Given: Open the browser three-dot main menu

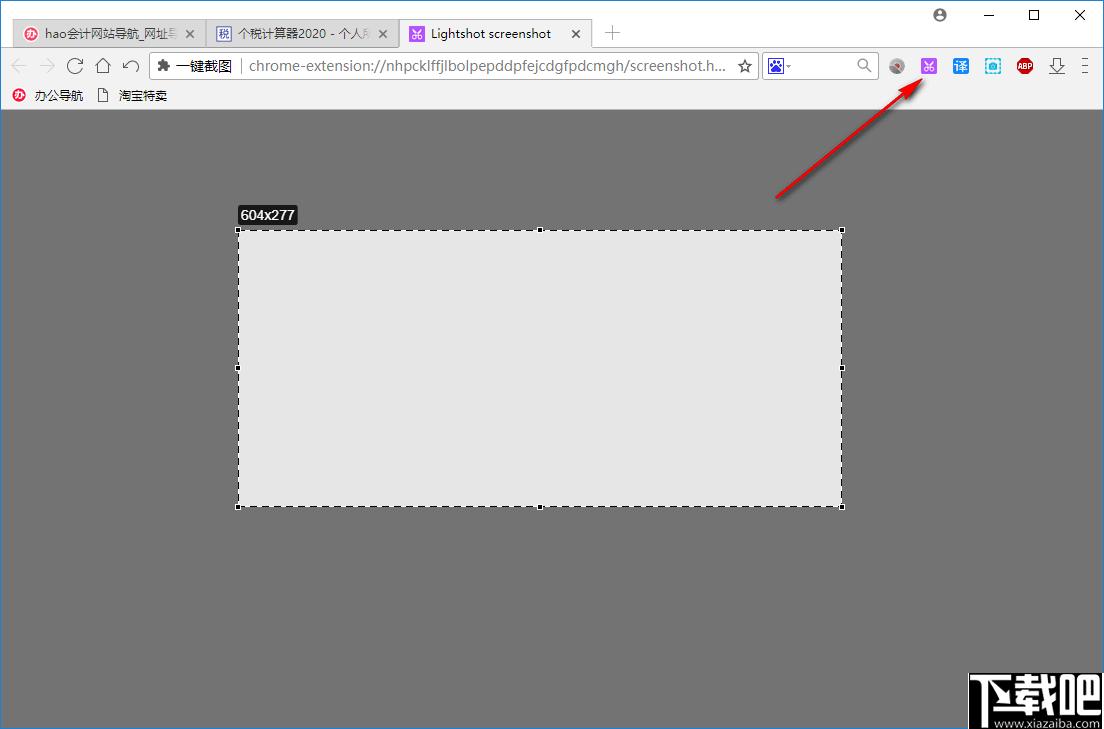Looking at the screenshot, I should [x=1085, y=66].
